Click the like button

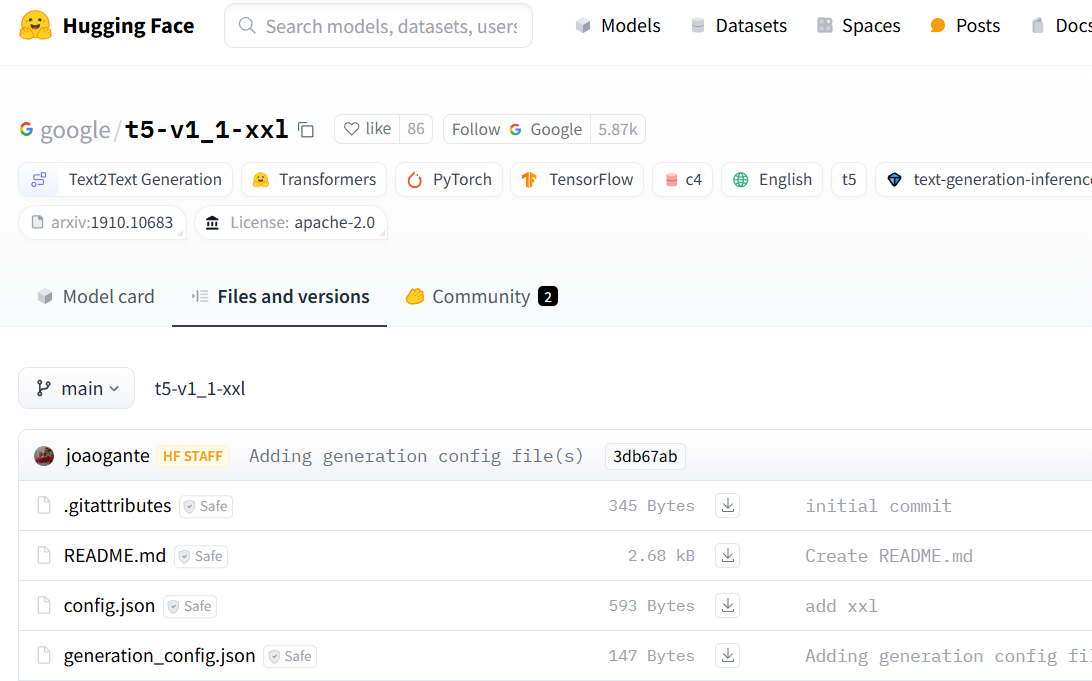pyautogui.click(x=368, y=129)
